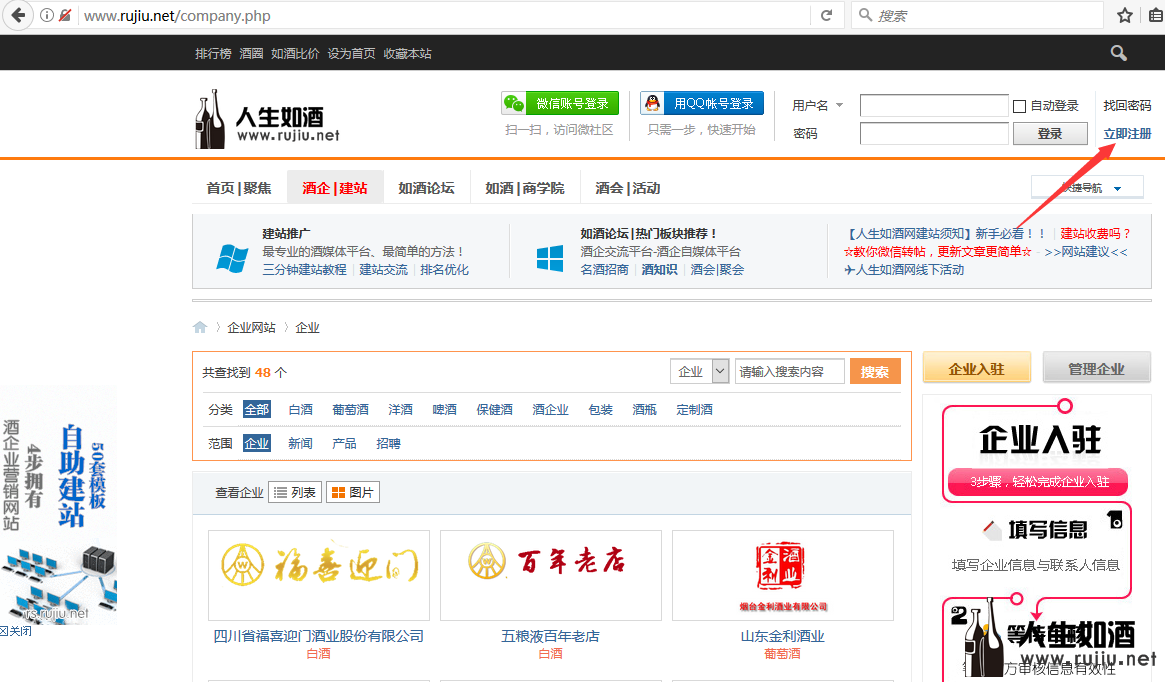Filter category by 葡萄酒
Viewport: 1165px width, 682px height.
[351, 409]
